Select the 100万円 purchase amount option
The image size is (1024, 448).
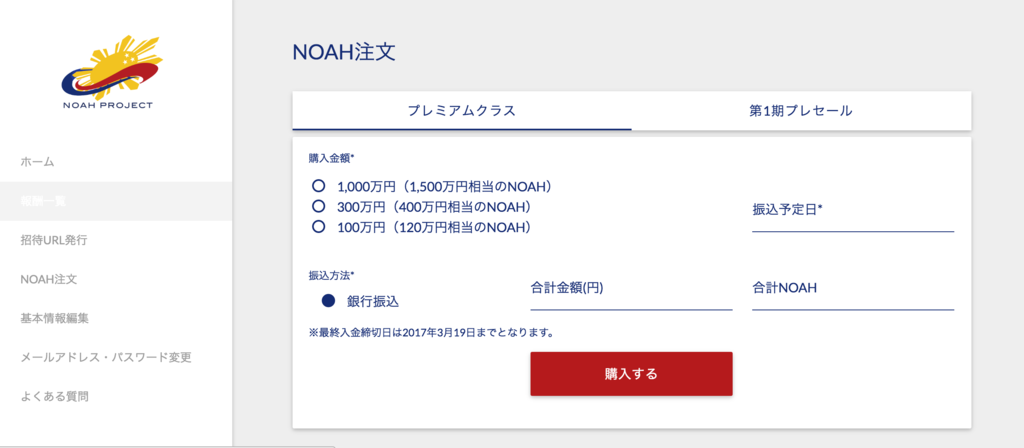coord(319,227)
